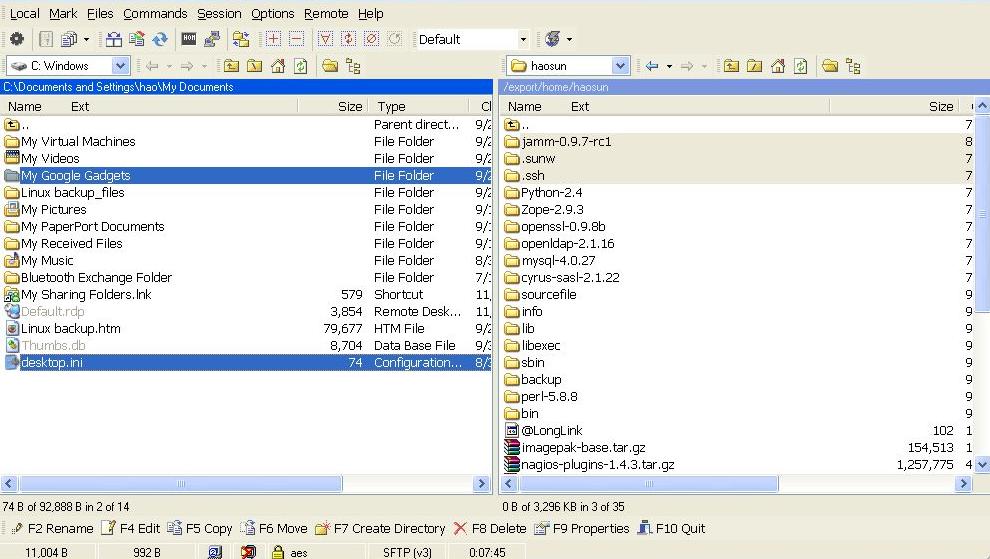Click the padlock encryption status icon

click(x=277, y=552)
